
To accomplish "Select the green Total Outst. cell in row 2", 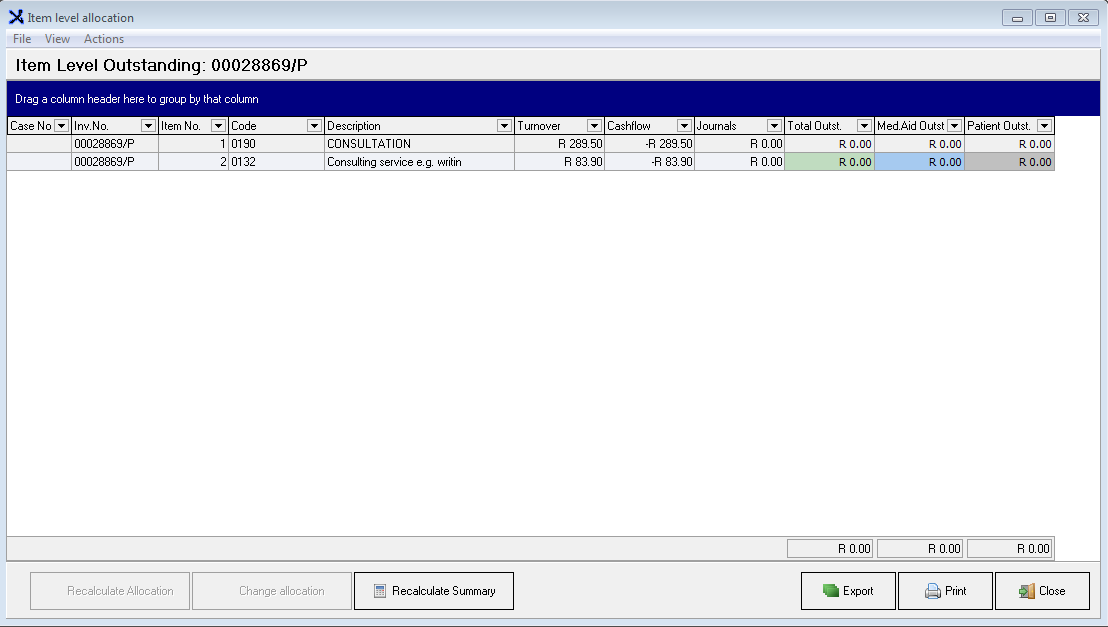I will [x=829, y=162].
